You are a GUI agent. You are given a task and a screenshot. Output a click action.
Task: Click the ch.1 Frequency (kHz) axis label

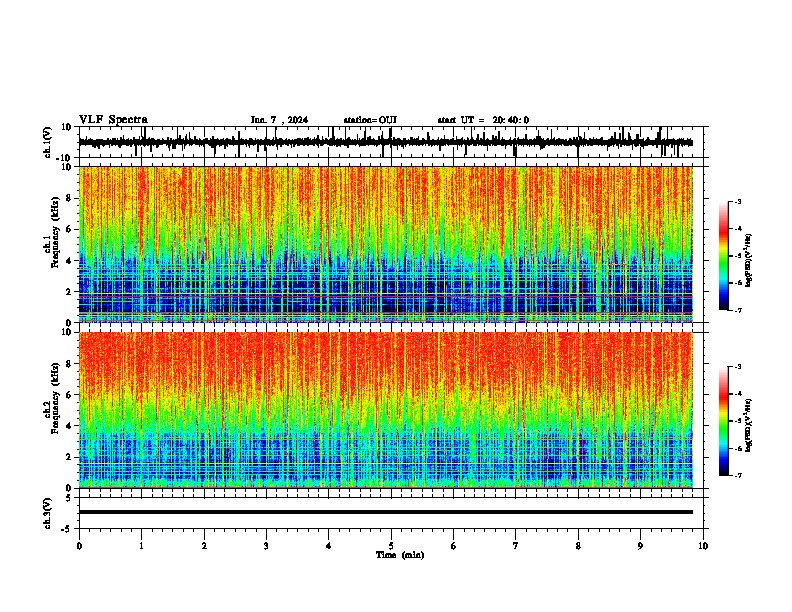53,244
